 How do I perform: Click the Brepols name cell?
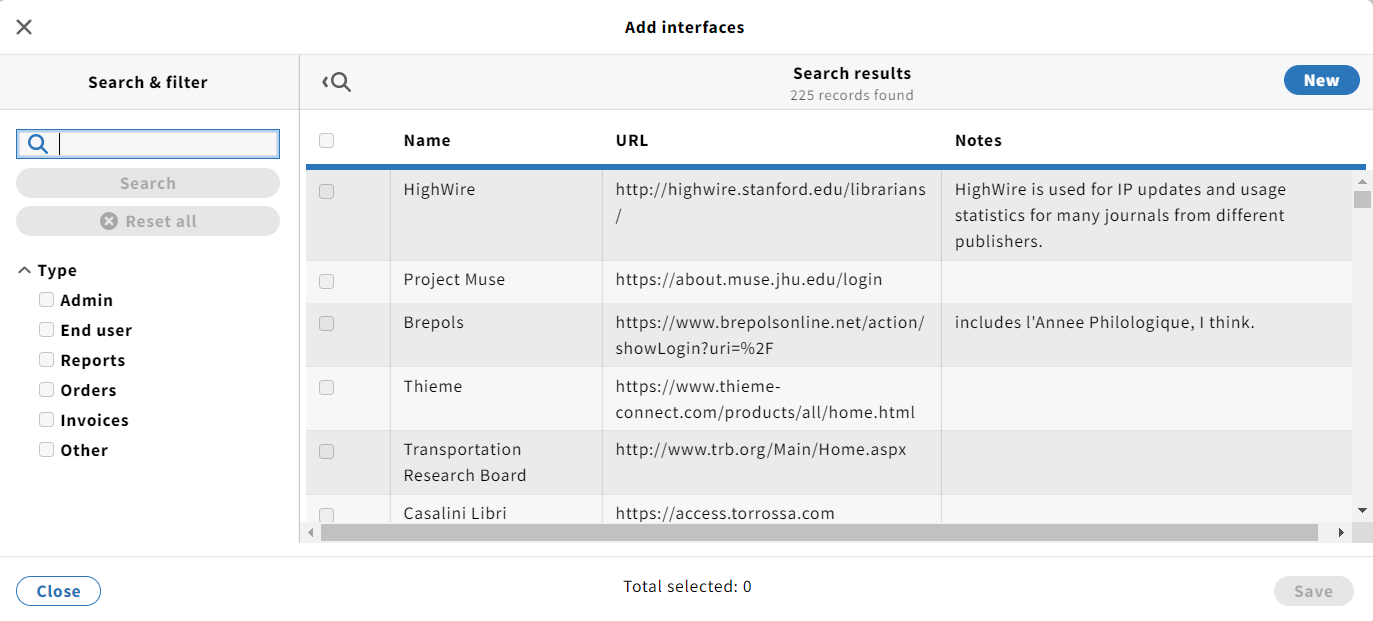(496, 335)
